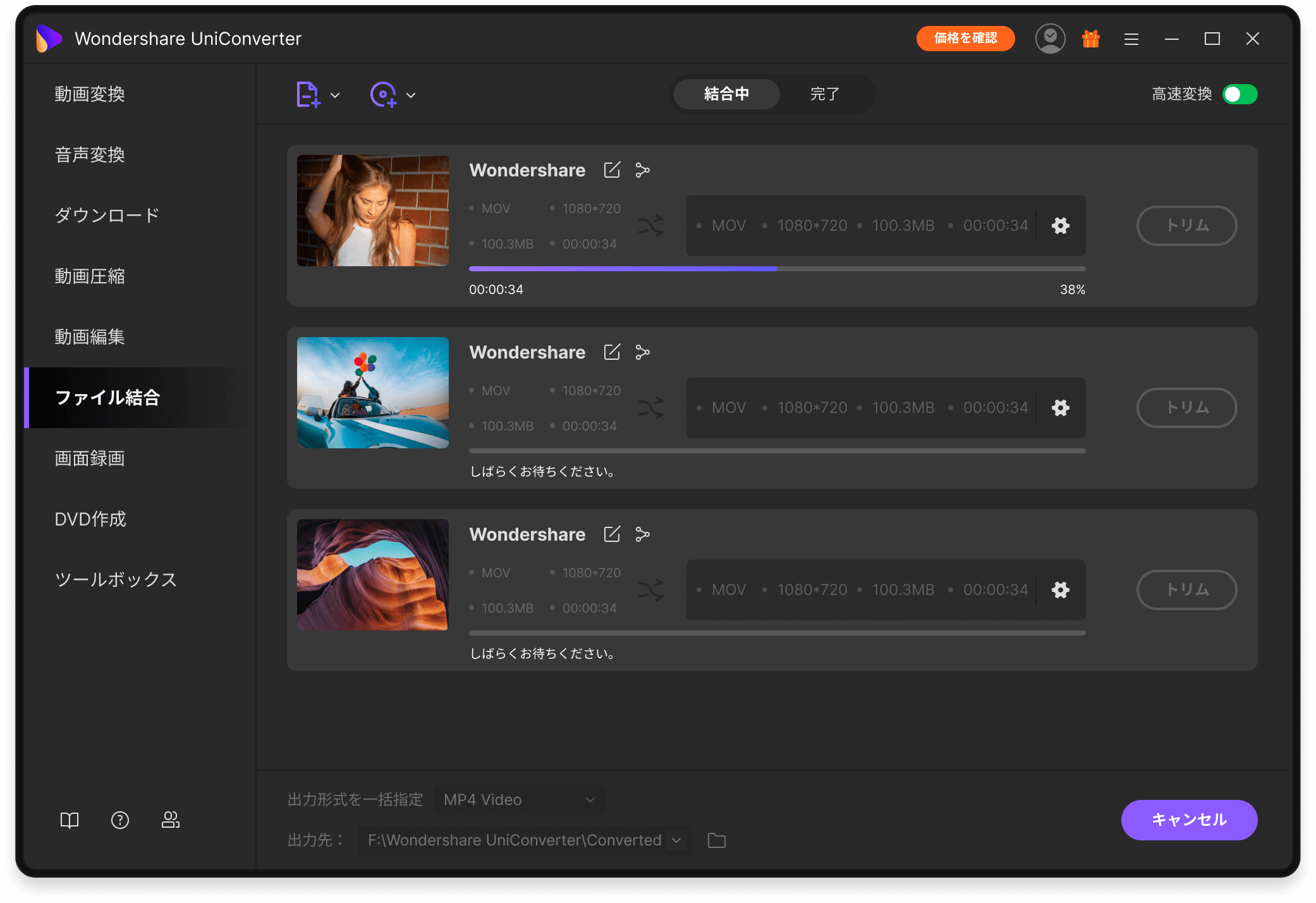Screen dimensions: 1316x903
Task: Maximize the UniConverter window
Action: click(1212, 39)
